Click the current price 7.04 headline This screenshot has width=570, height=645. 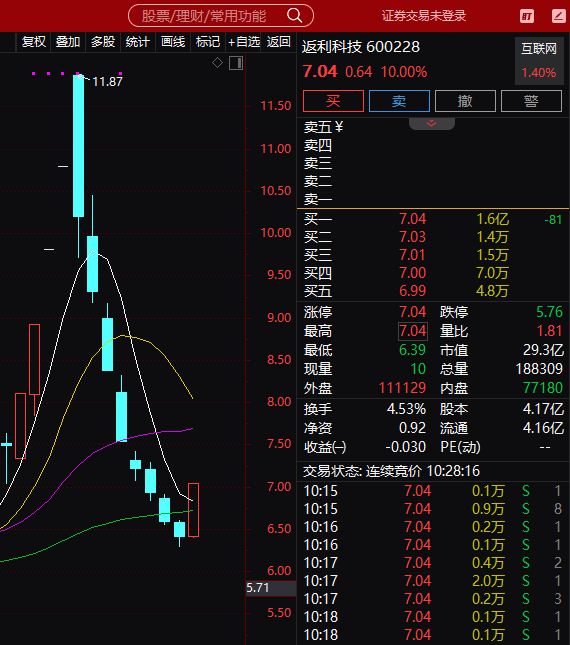(320, 72)
